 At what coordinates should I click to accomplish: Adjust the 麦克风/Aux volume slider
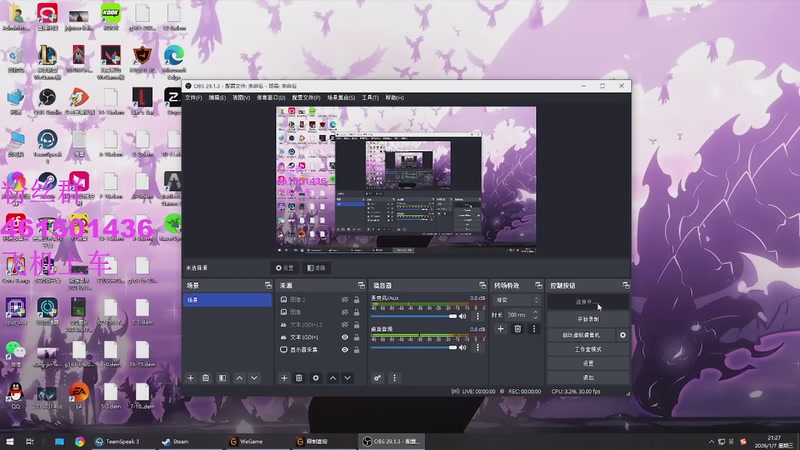[x=414, y=316]
